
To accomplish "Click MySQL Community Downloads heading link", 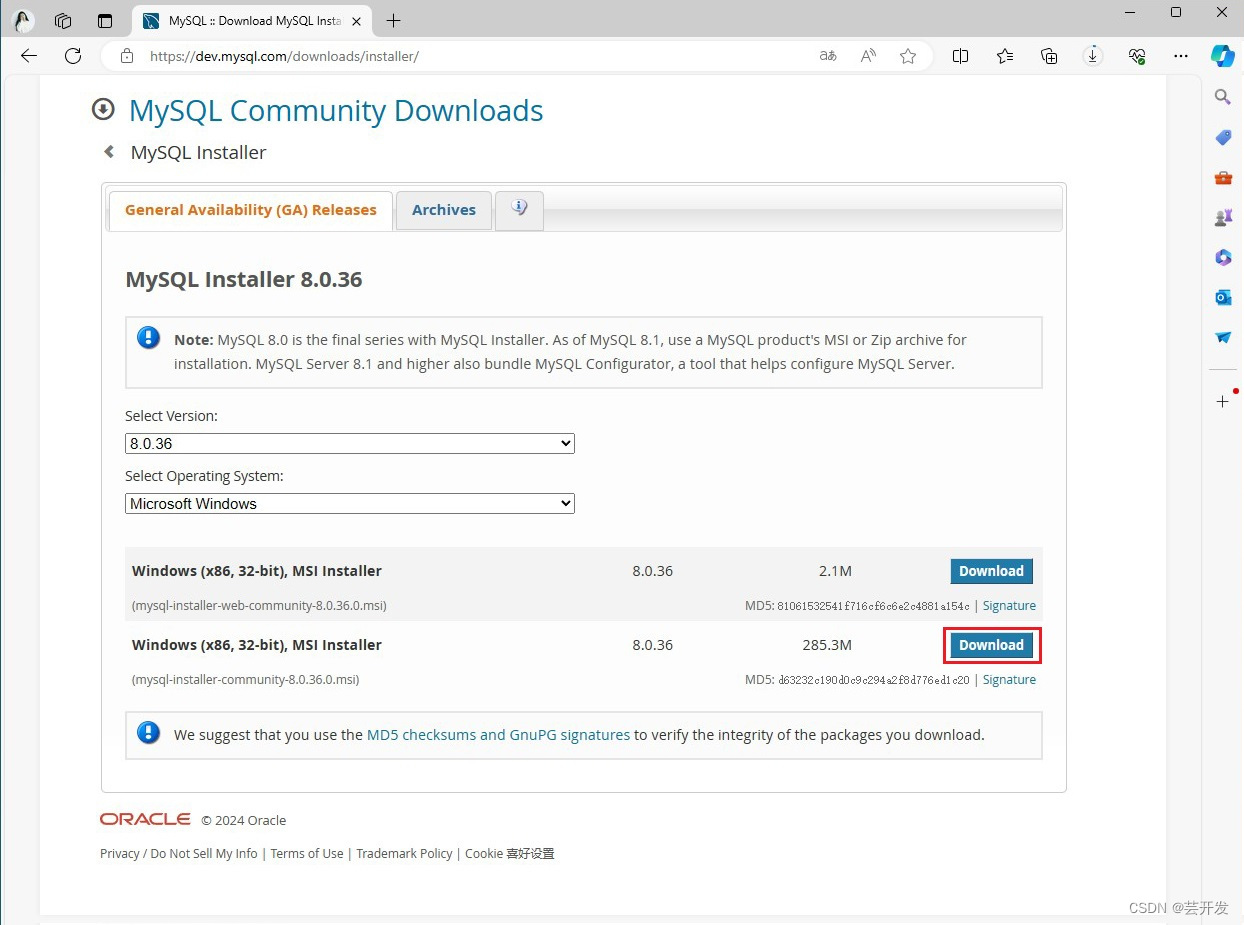I will [x=336, y=111].
